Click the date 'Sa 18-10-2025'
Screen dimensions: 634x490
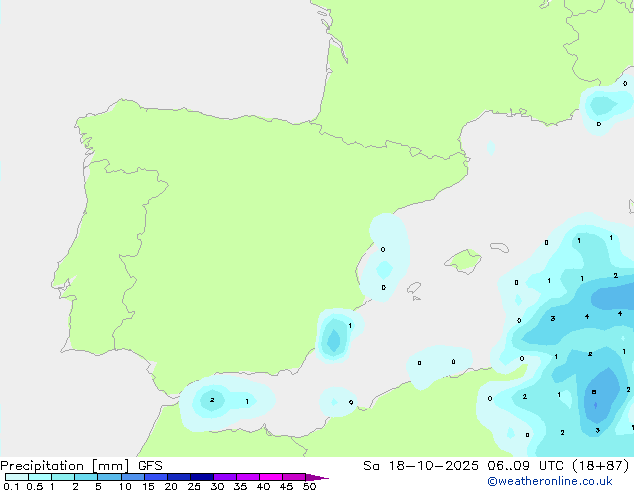click(421, 466)
